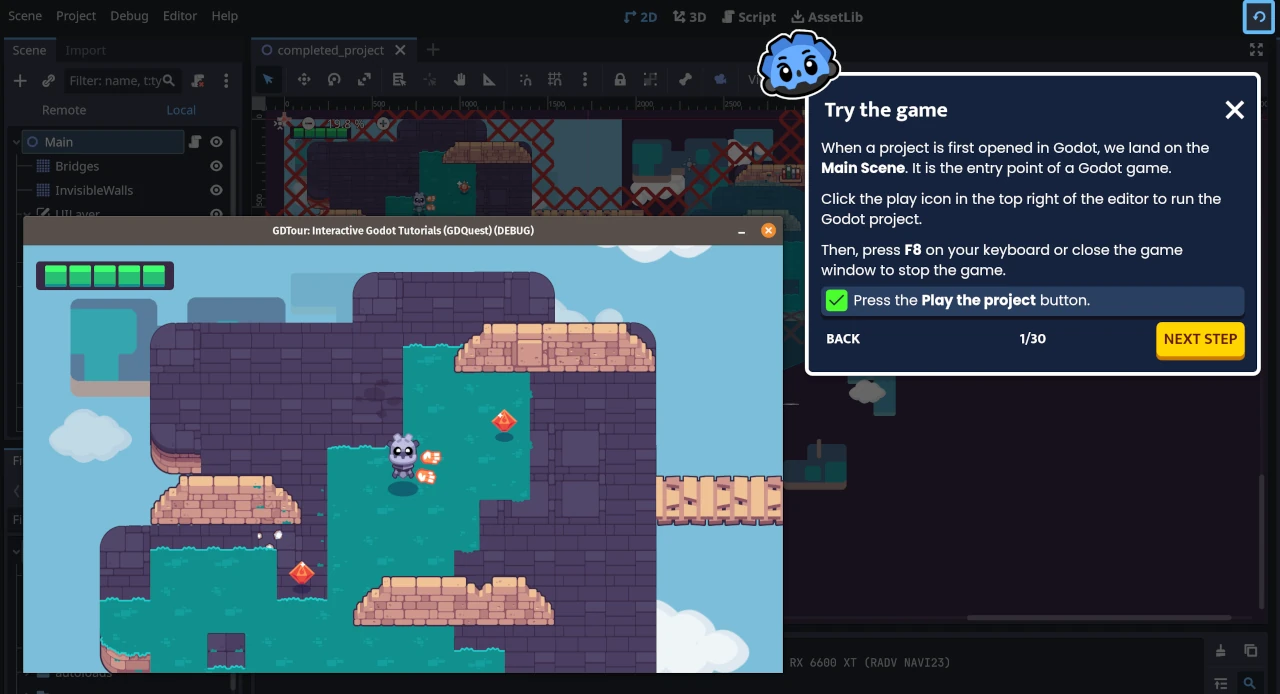Toggle smart snapping magnet icon
Image resolution: width=1280 pixels, height=694 pixels.
(525, 80)
